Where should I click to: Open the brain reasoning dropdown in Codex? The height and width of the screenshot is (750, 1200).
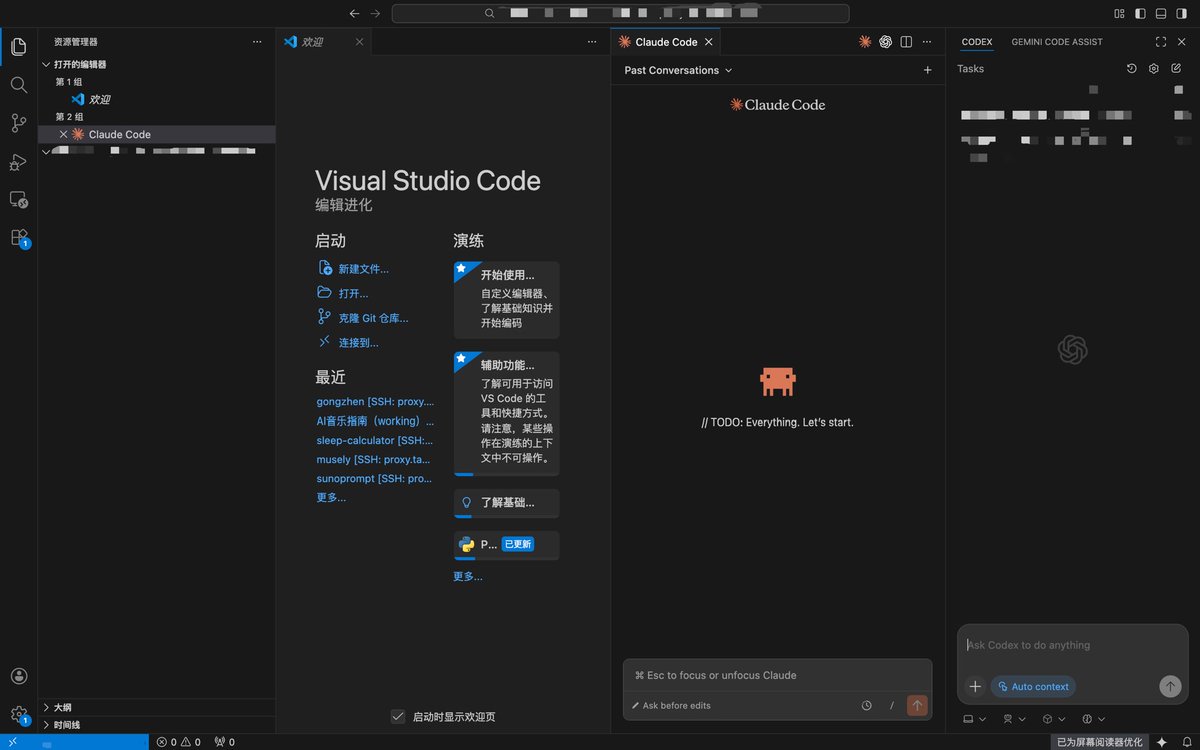coord(1094,719)
